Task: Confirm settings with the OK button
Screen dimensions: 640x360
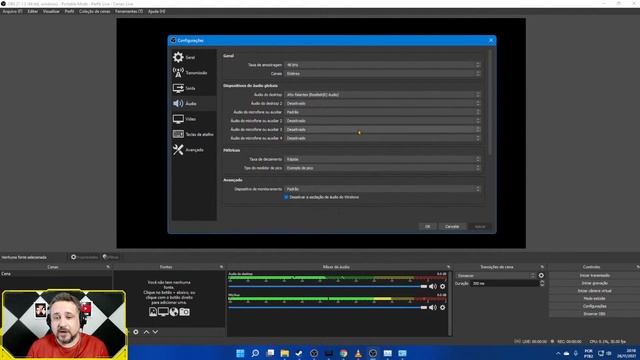Action: click(427, 227)
